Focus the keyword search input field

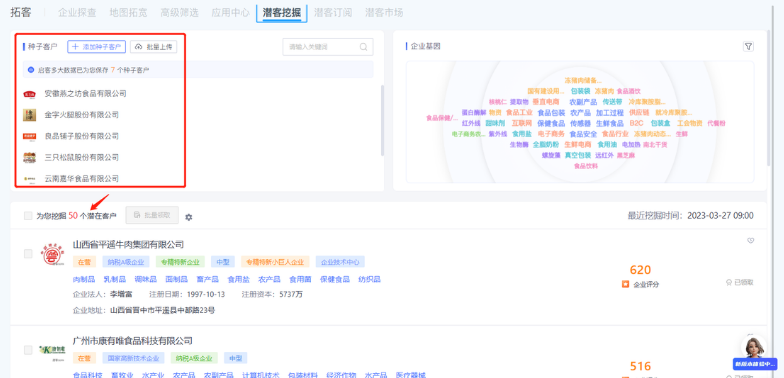328,47
